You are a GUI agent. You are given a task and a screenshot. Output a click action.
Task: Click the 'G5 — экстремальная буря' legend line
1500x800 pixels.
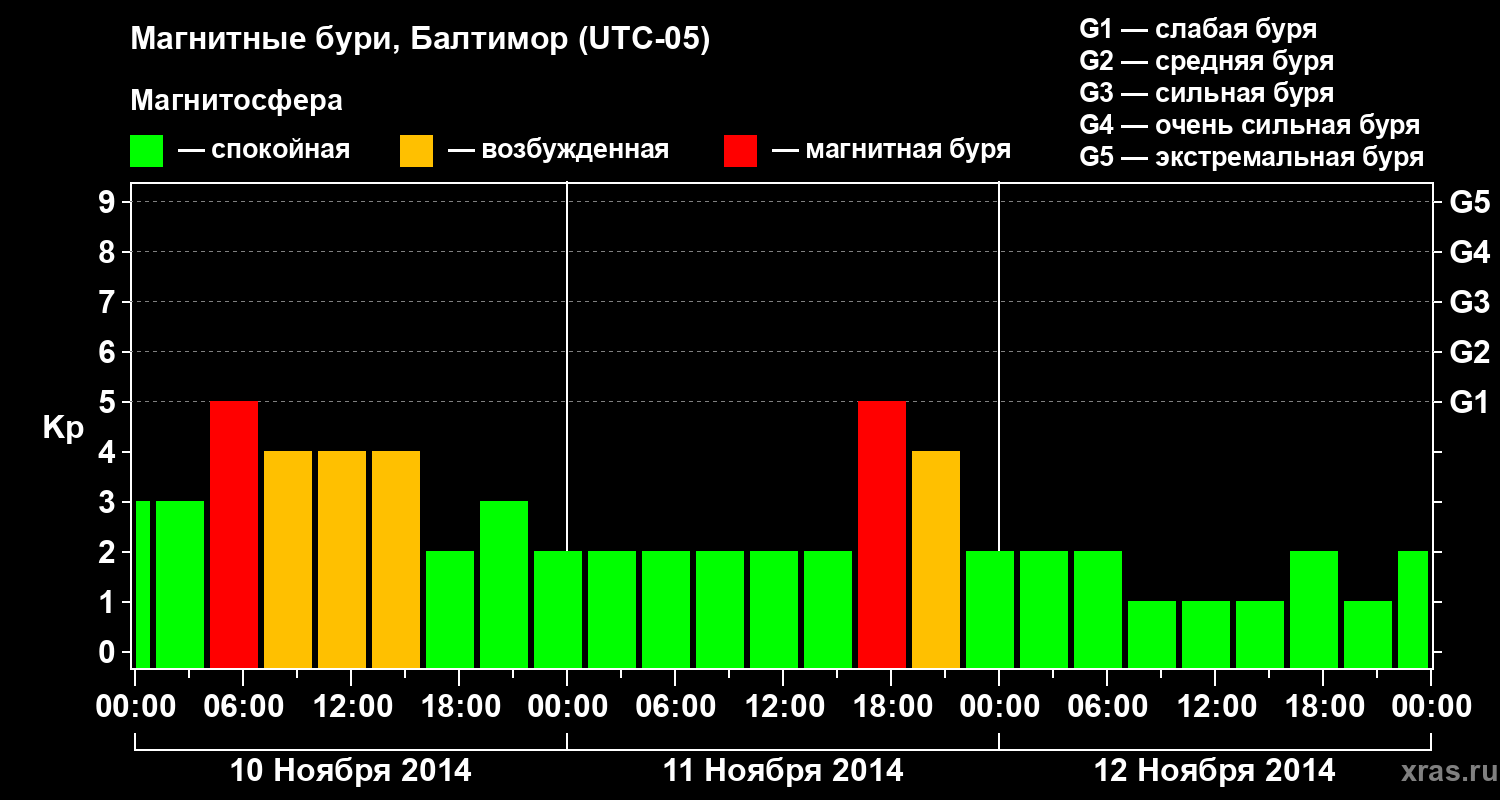point(1252,157)
